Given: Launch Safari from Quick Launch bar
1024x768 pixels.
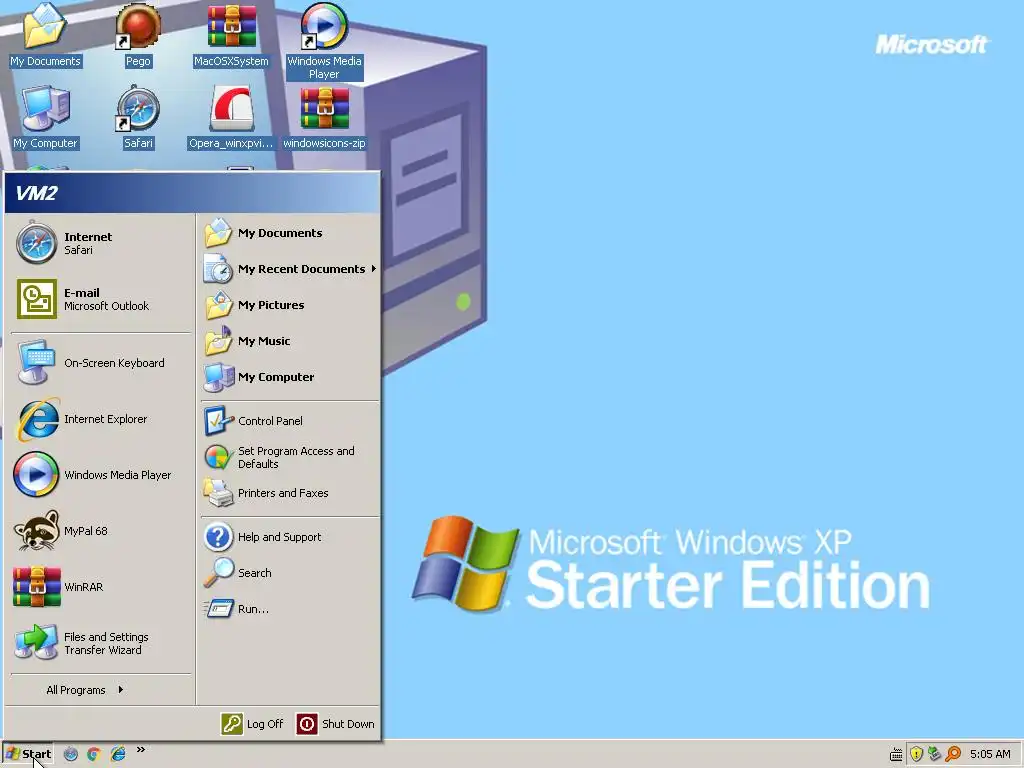Looking at the screenshot, I should point(71,754).
